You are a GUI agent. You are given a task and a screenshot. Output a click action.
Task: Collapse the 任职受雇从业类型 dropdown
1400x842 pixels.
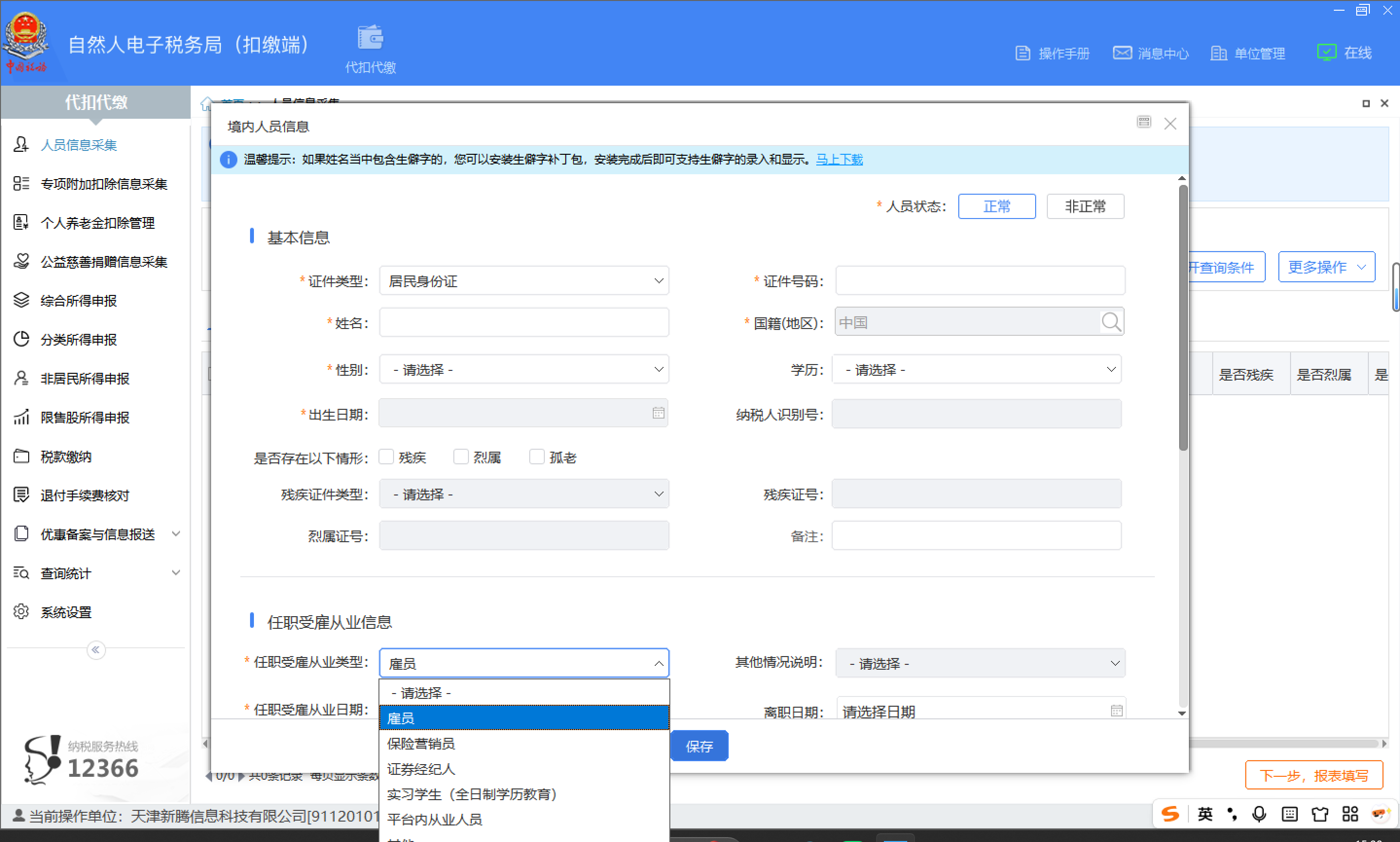pos(524,663)
